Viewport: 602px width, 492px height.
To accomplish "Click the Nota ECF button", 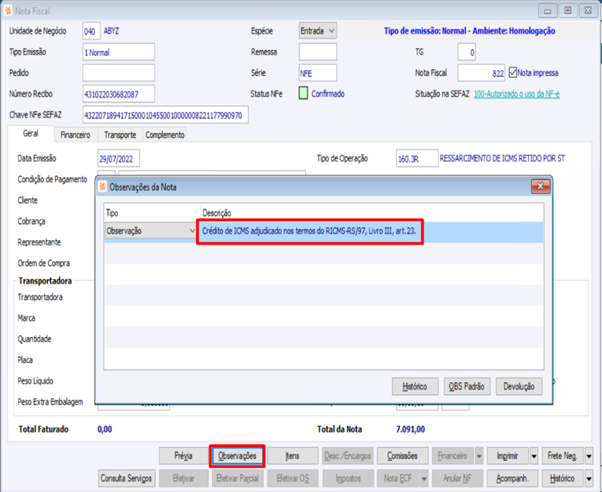I will tap(399, 479).
